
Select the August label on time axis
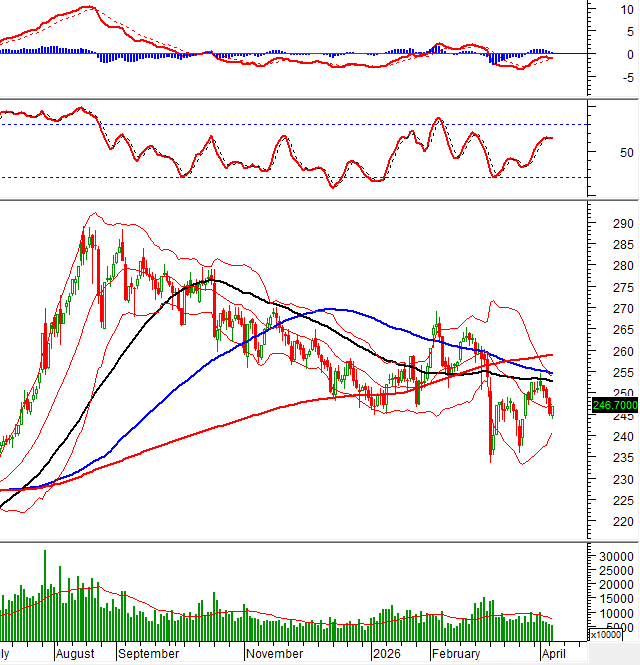coord(75,653)
